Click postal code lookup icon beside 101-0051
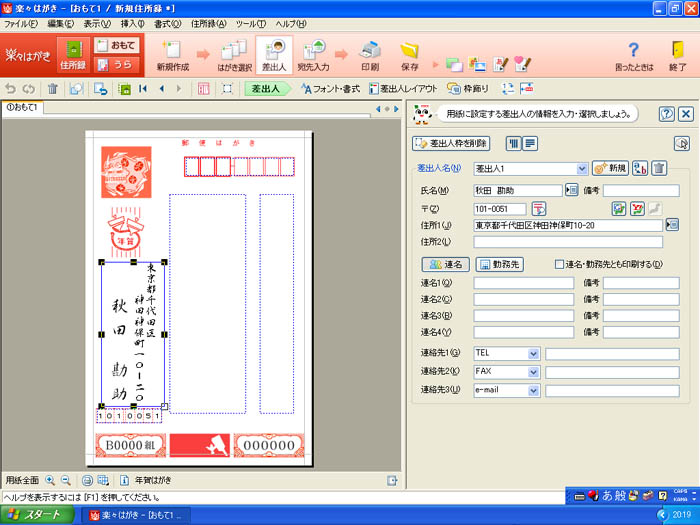Screen dimensions: 700x525 [x=538, y=209]
